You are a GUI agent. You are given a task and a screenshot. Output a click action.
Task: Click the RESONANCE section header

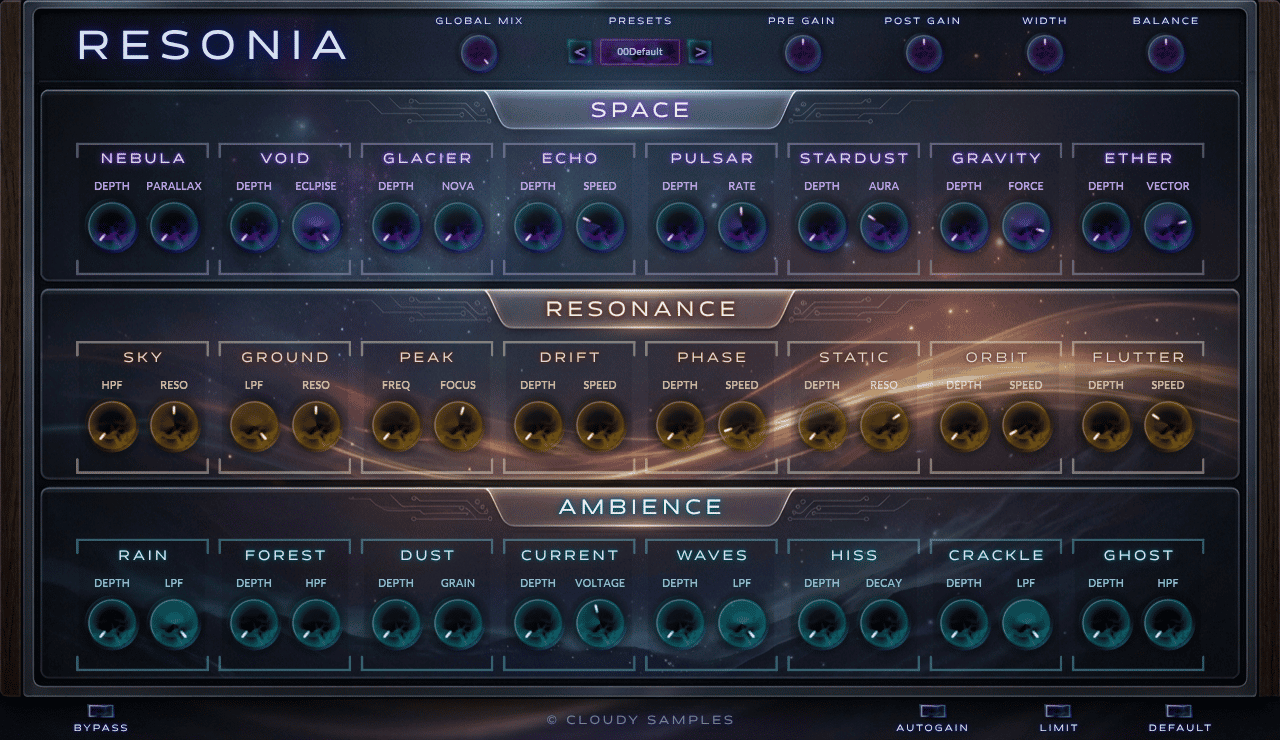[640, 309]
